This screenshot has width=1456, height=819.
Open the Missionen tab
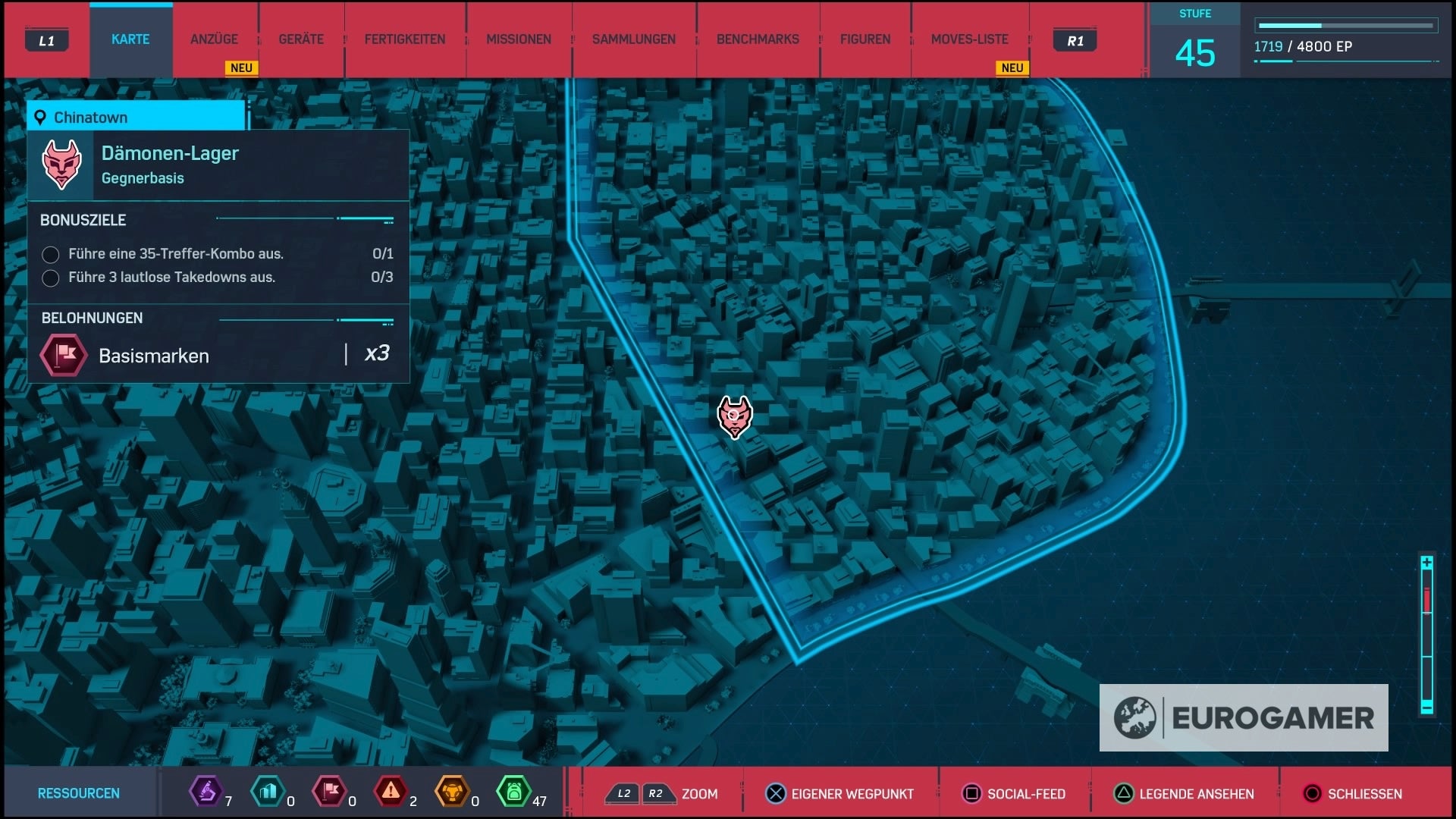[x=519, y=39]
